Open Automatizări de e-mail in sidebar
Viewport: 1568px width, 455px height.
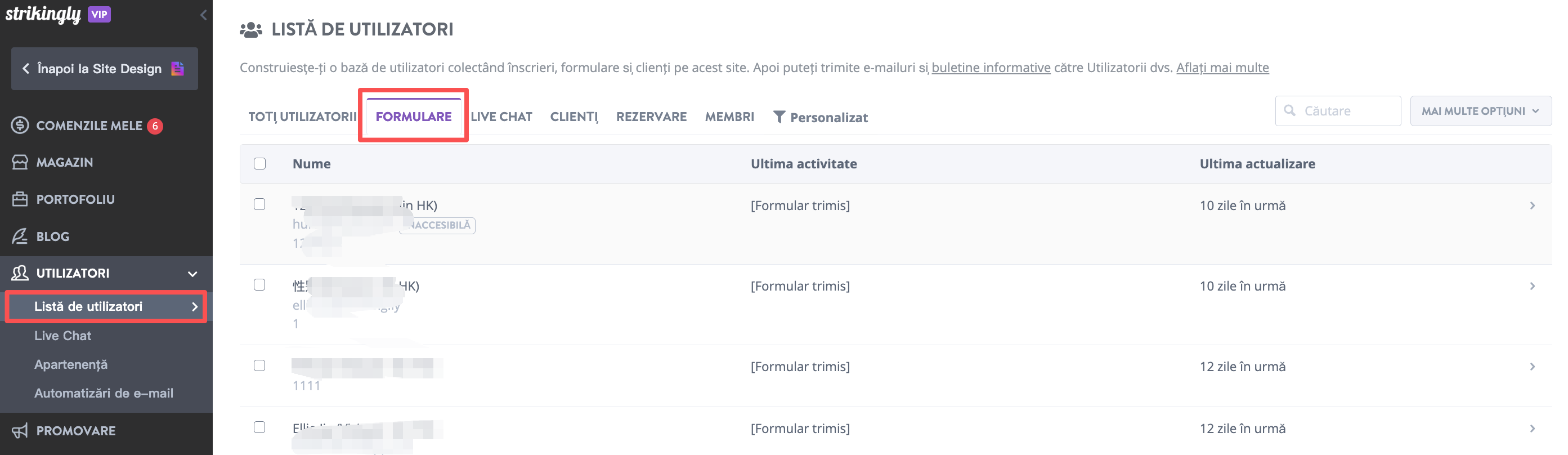click(x=104, y=394)
